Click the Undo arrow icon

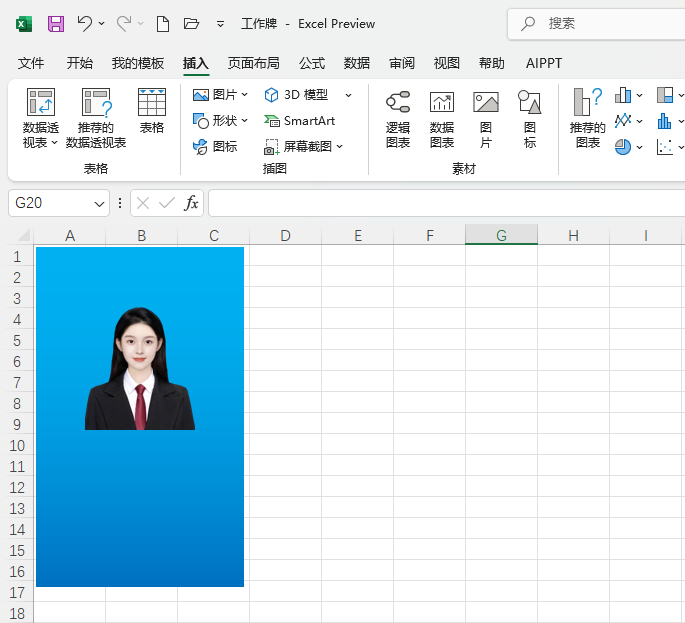tap(84, 24)
